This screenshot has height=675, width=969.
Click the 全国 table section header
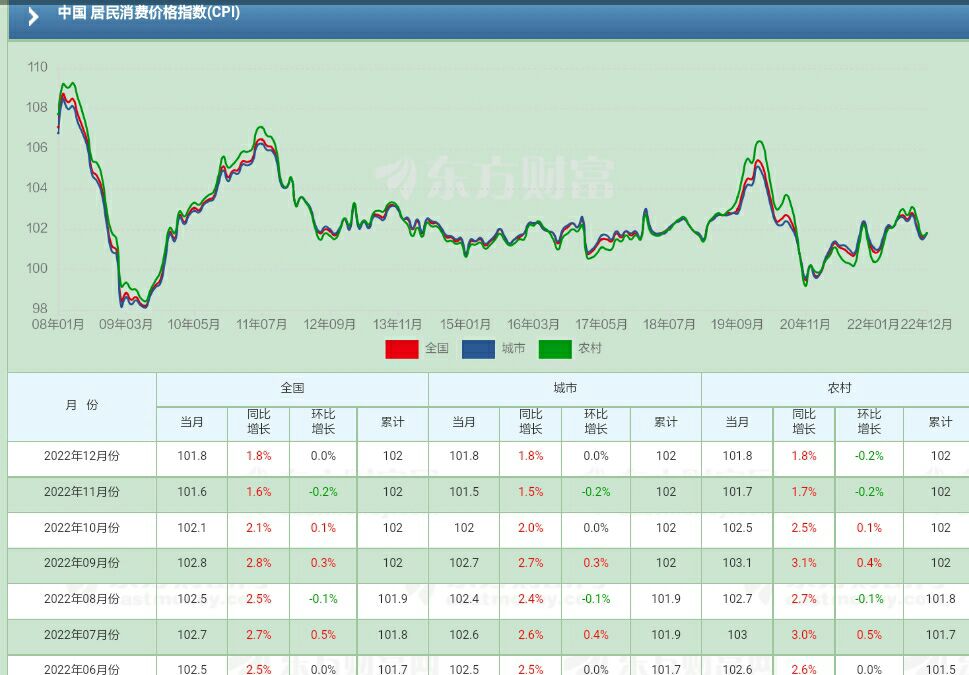291,387
